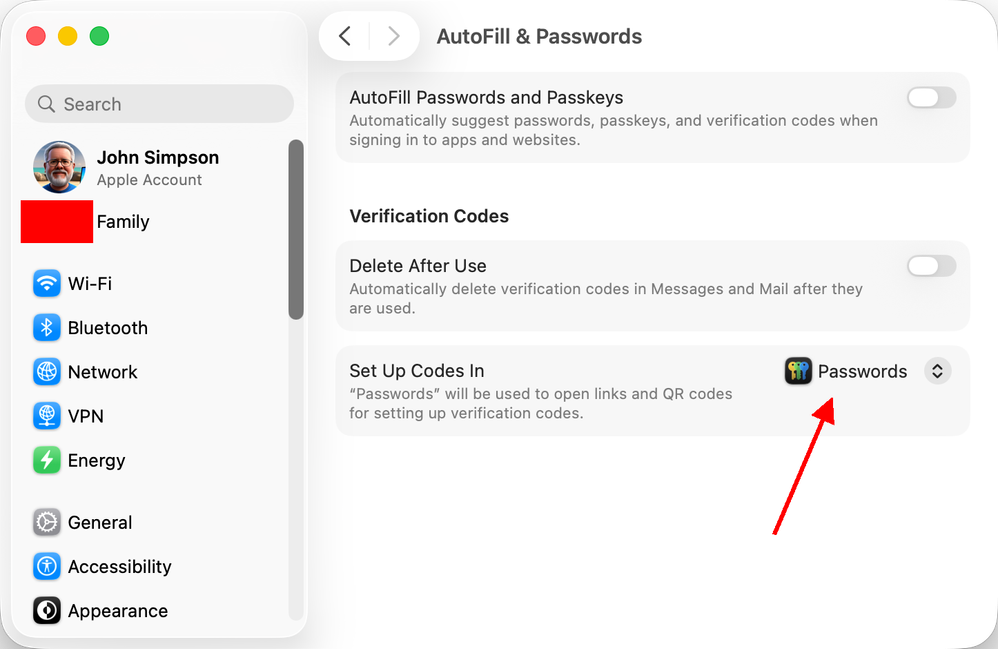Click John Simpson's profile picture

click(59, 167)
